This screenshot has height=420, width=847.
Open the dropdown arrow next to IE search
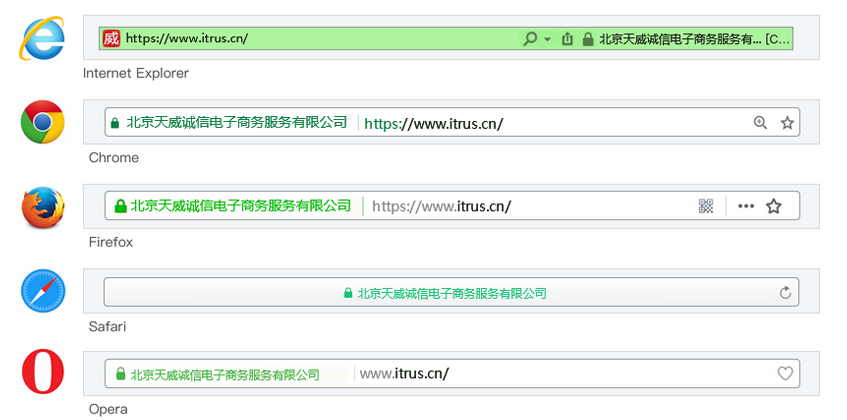(x=548, y=39)
